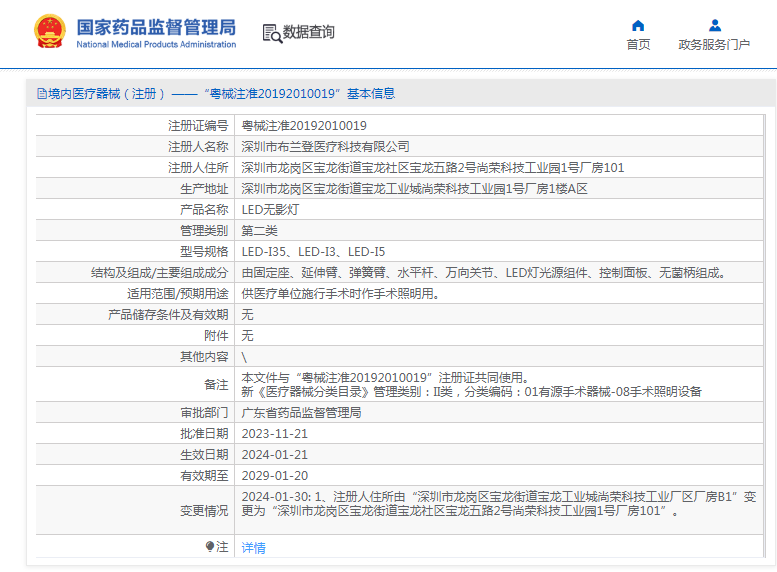Open the 详情 details link

(x=253, y=548)
